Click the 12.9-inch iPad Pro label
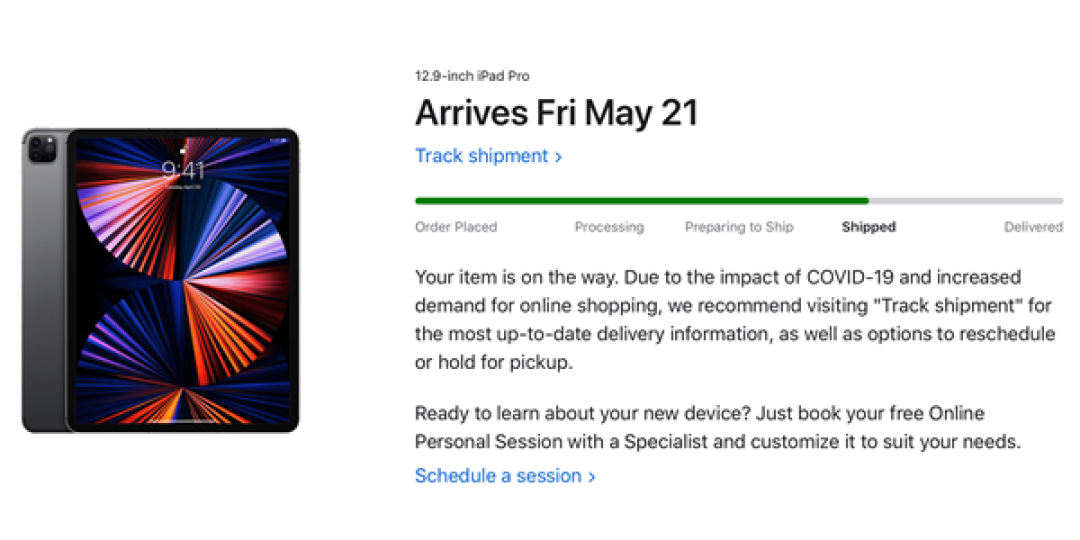 click(x=472, y=76)
